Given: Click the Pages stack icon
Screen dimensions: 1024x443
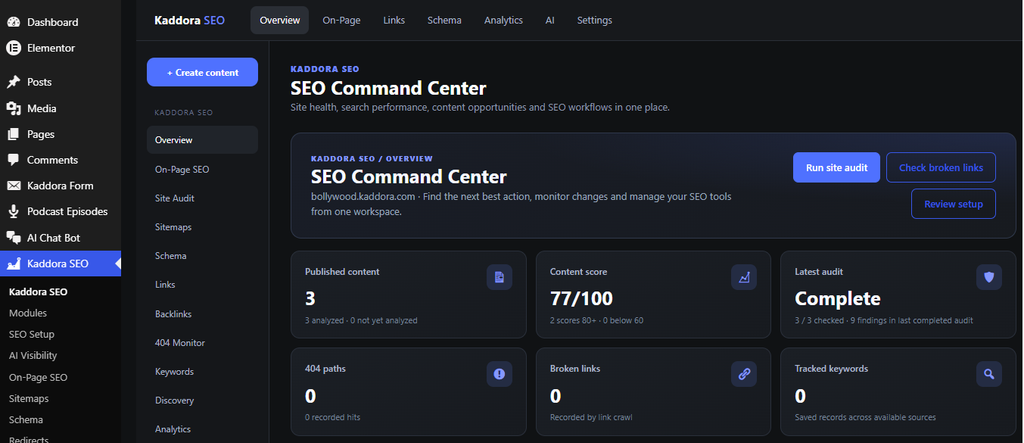Looking at the screenshot, I should 13,135.
